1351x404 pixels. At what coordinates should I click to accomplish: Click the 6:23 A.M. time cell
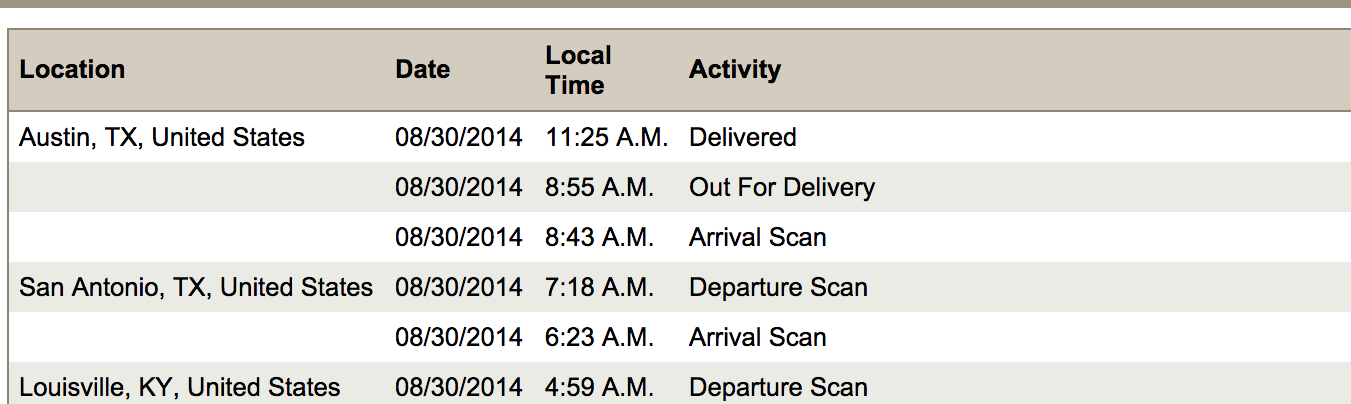point(599,338)
